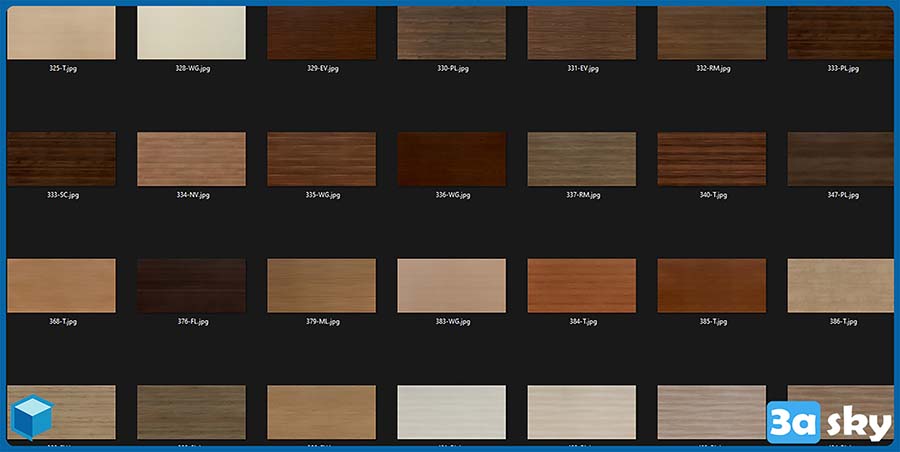Pick the 340-T.jpg striped wood thumbnail
This screenshot has width=900, height=452.
pos(711,159)
